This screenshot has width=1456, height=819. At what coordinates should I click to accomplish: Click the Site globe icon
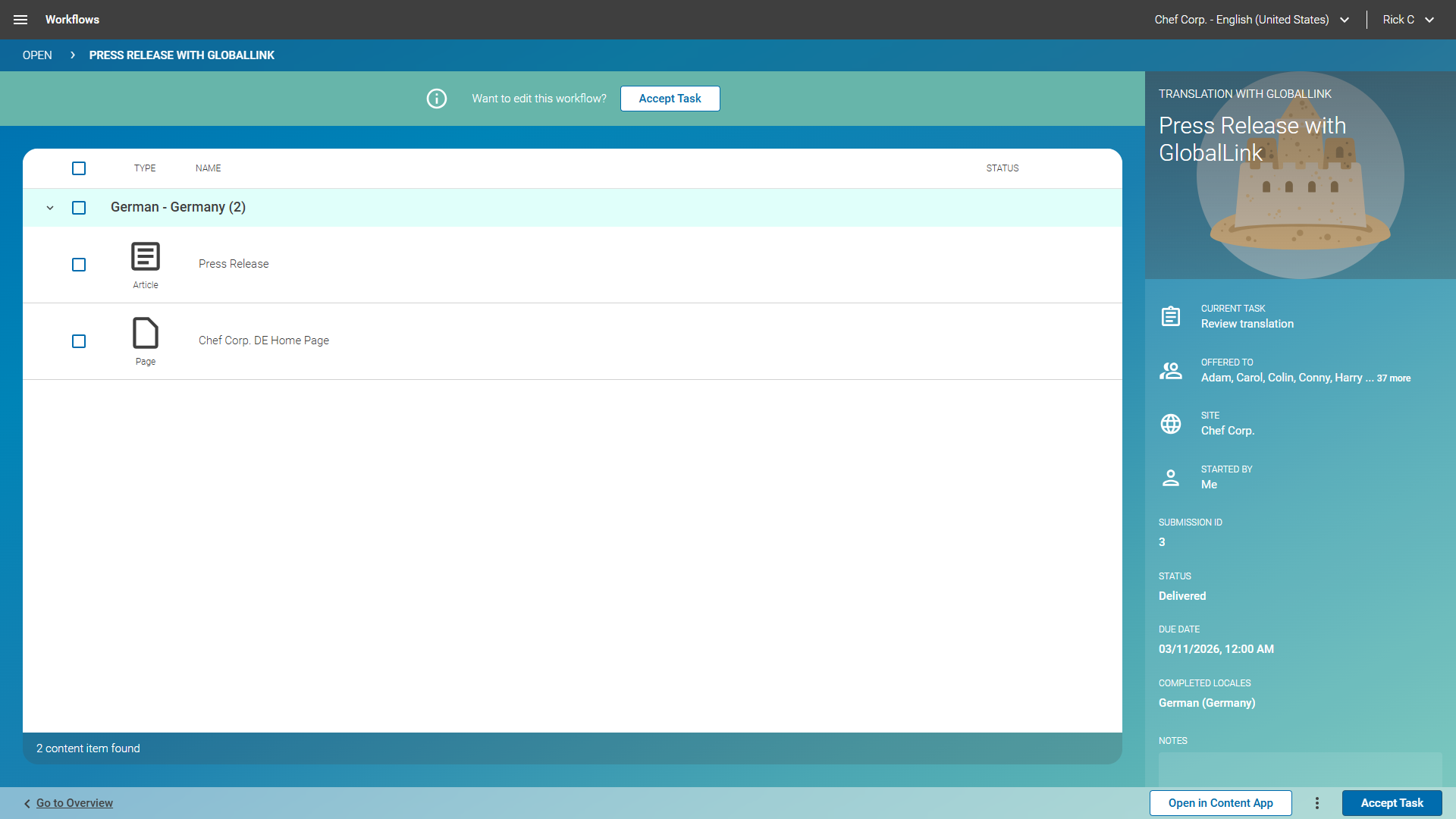point(1171,424)
